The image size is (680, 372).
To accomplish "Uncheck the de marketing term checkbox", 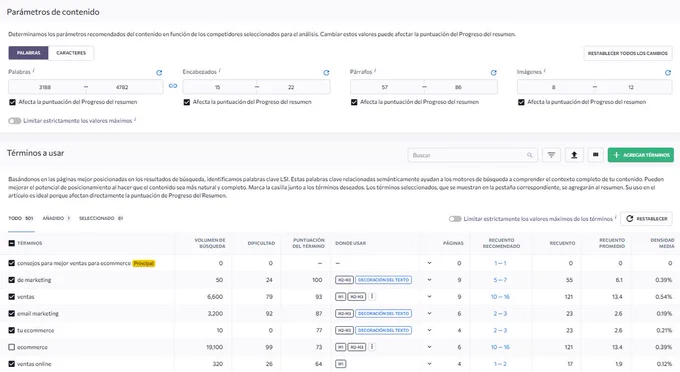I will [12, 280].
